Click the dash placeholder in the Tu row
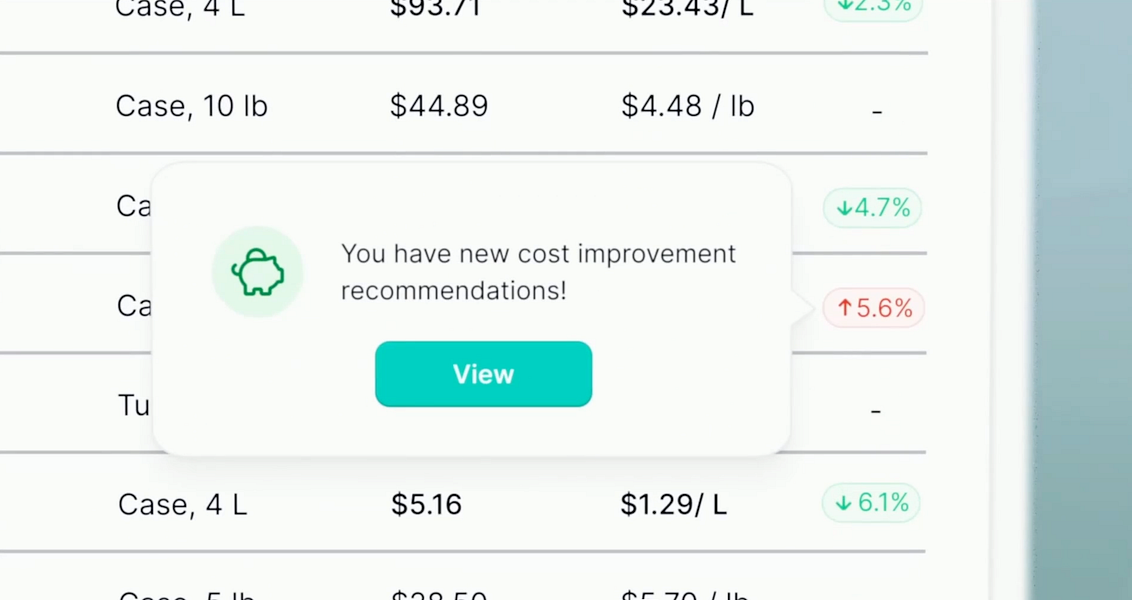1132x600 pixels. point(876,410)
